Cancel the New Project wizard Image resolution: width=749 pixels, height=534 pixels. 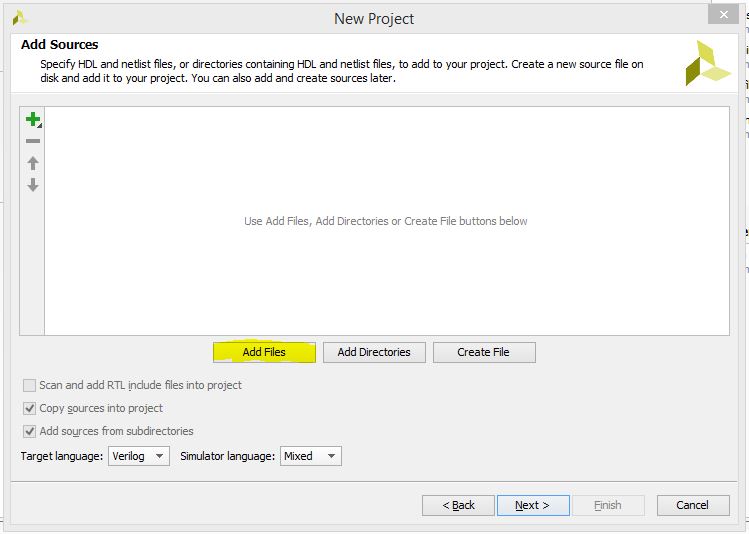pyautogui.click(x=692, y=505)
